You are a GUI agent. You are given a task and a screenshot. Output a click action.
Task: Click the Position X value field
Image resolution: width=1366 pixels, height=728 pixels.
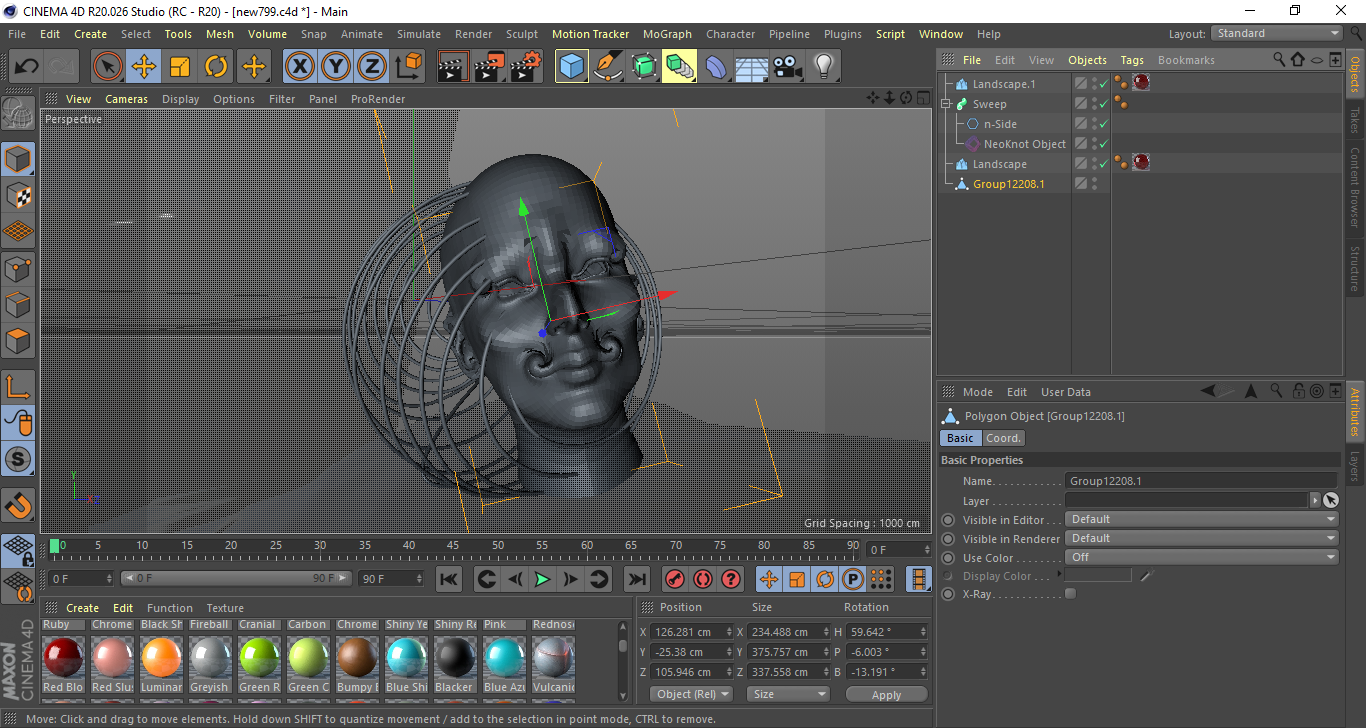coord(692,632)
